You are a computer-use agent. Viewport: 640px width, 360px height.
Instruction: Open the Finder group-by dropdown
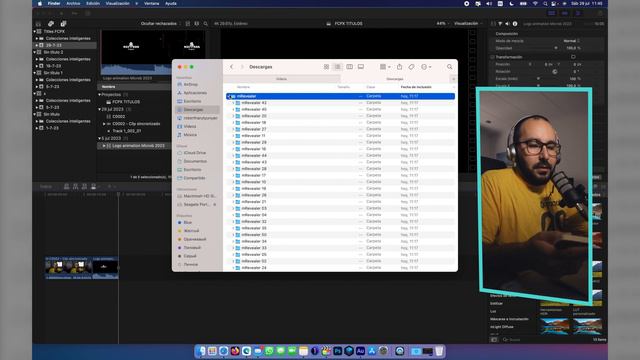(x=385, y=67)
